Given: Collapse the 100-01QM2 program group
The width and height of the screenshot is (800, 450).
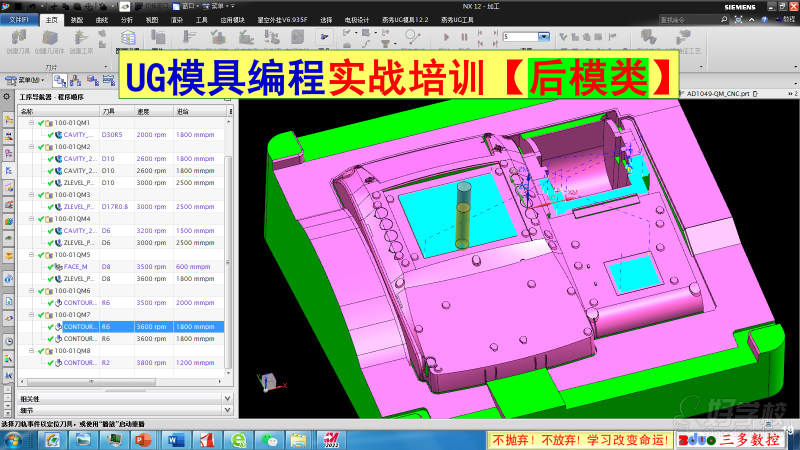Looking at the screenshot, I should tap(31, 147).
